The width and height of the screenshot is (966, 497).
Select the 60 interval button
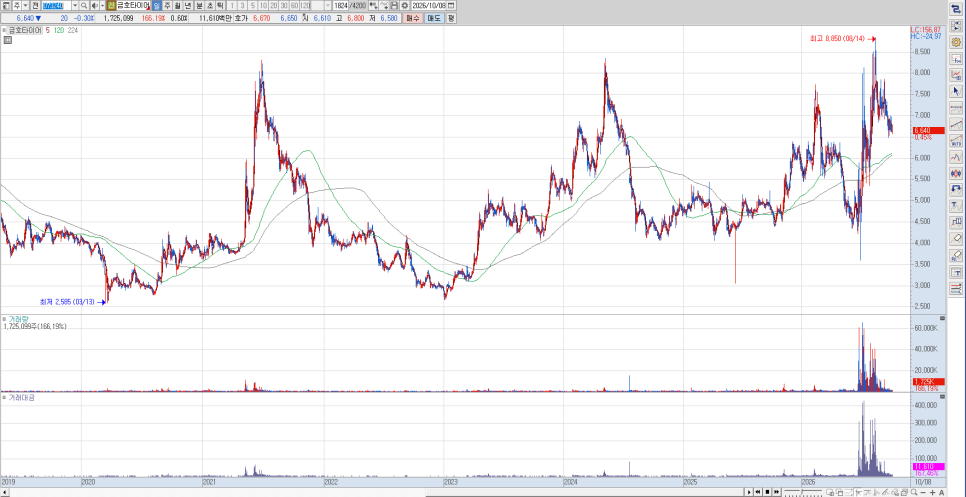point(294,5)
